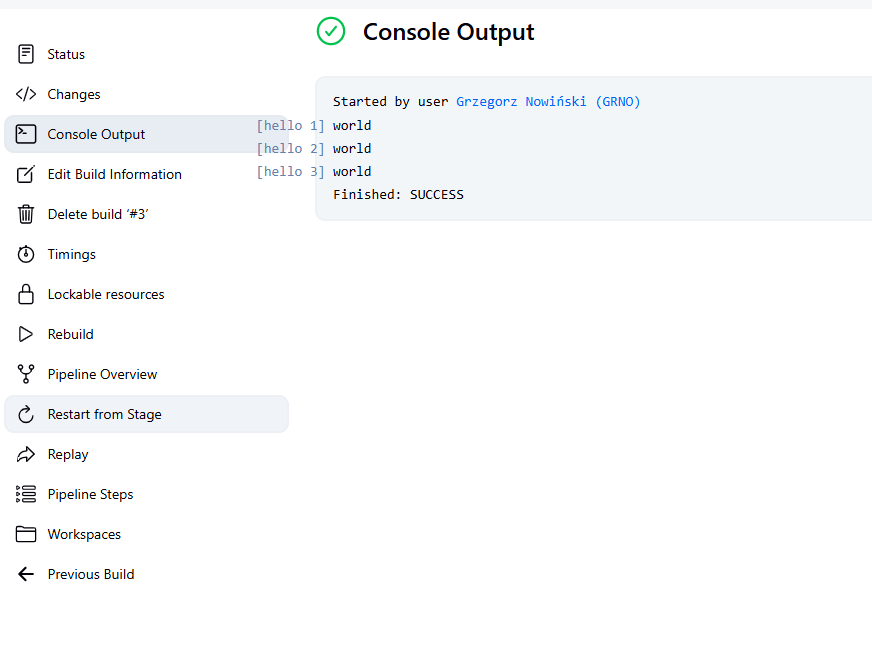Click the Timings stopwatch icon
Screen dimensions: 872x652
26,254
